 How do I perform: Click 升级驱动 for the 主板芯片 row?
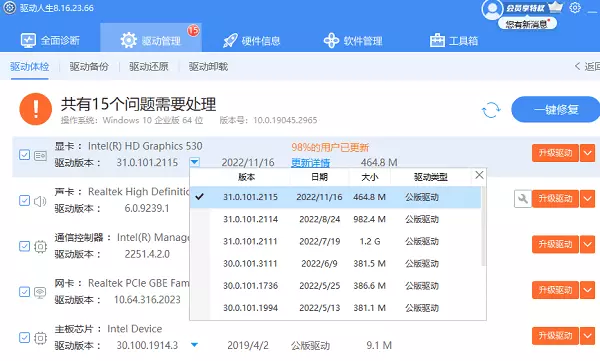coord(555,336)
